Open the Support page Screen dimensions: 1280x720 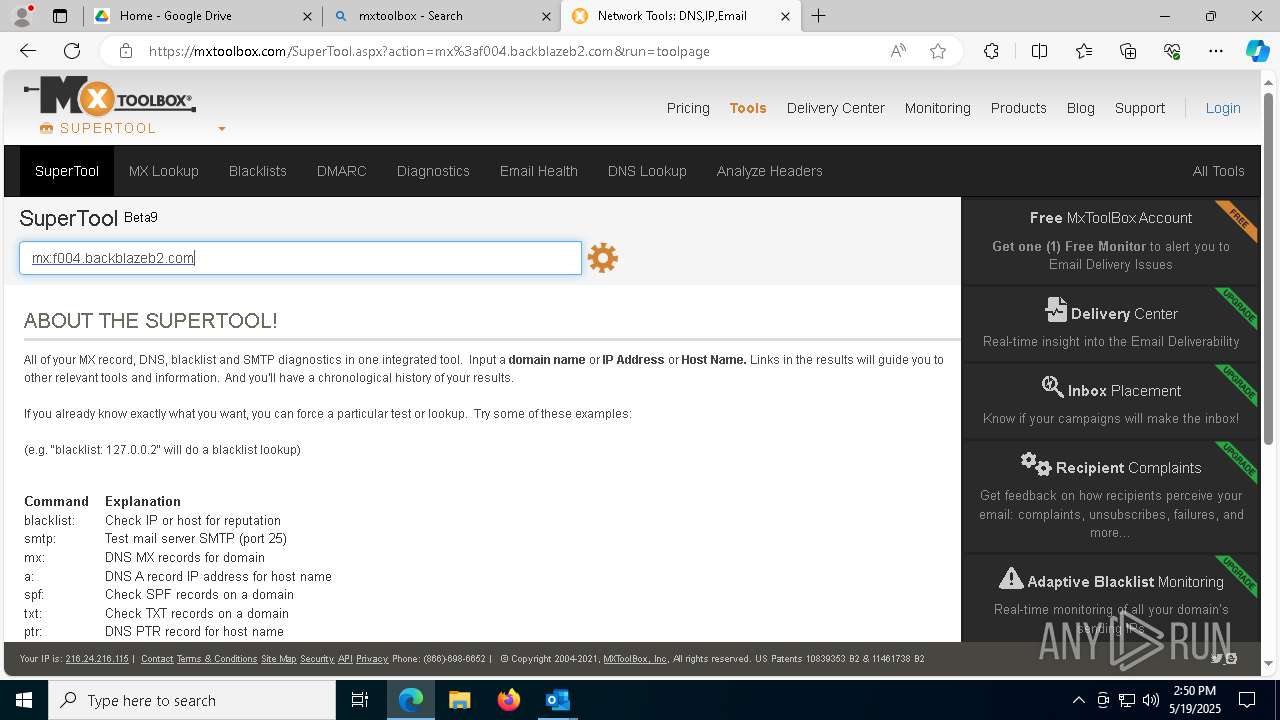[x=1140, y=108]
